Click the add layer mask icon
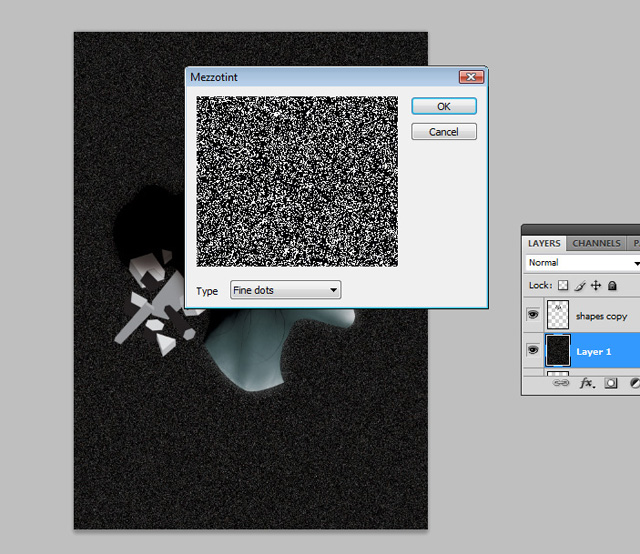The image size is (640, 554). 610,383
